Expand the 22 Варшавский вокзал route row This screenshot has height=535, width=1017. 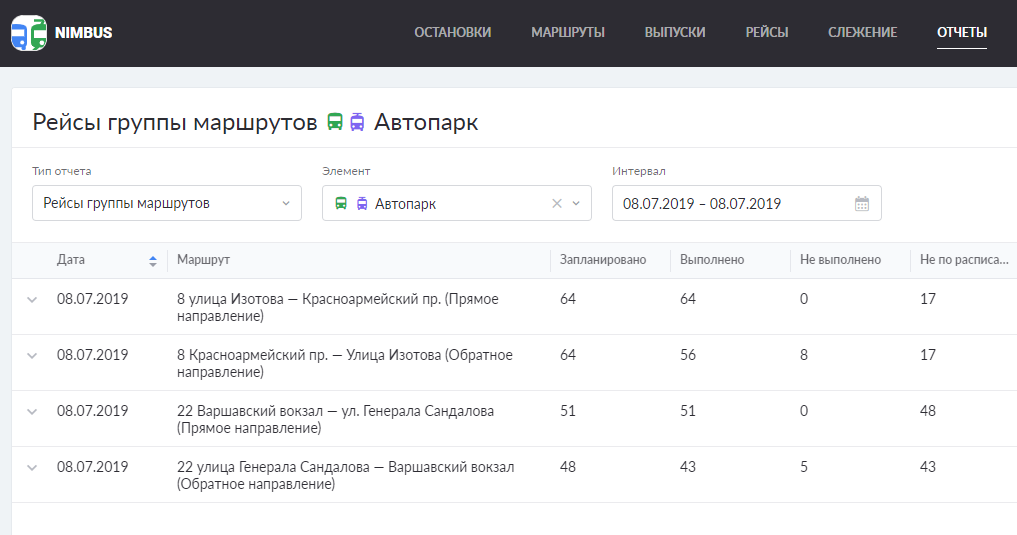click(x=32, y=411)
